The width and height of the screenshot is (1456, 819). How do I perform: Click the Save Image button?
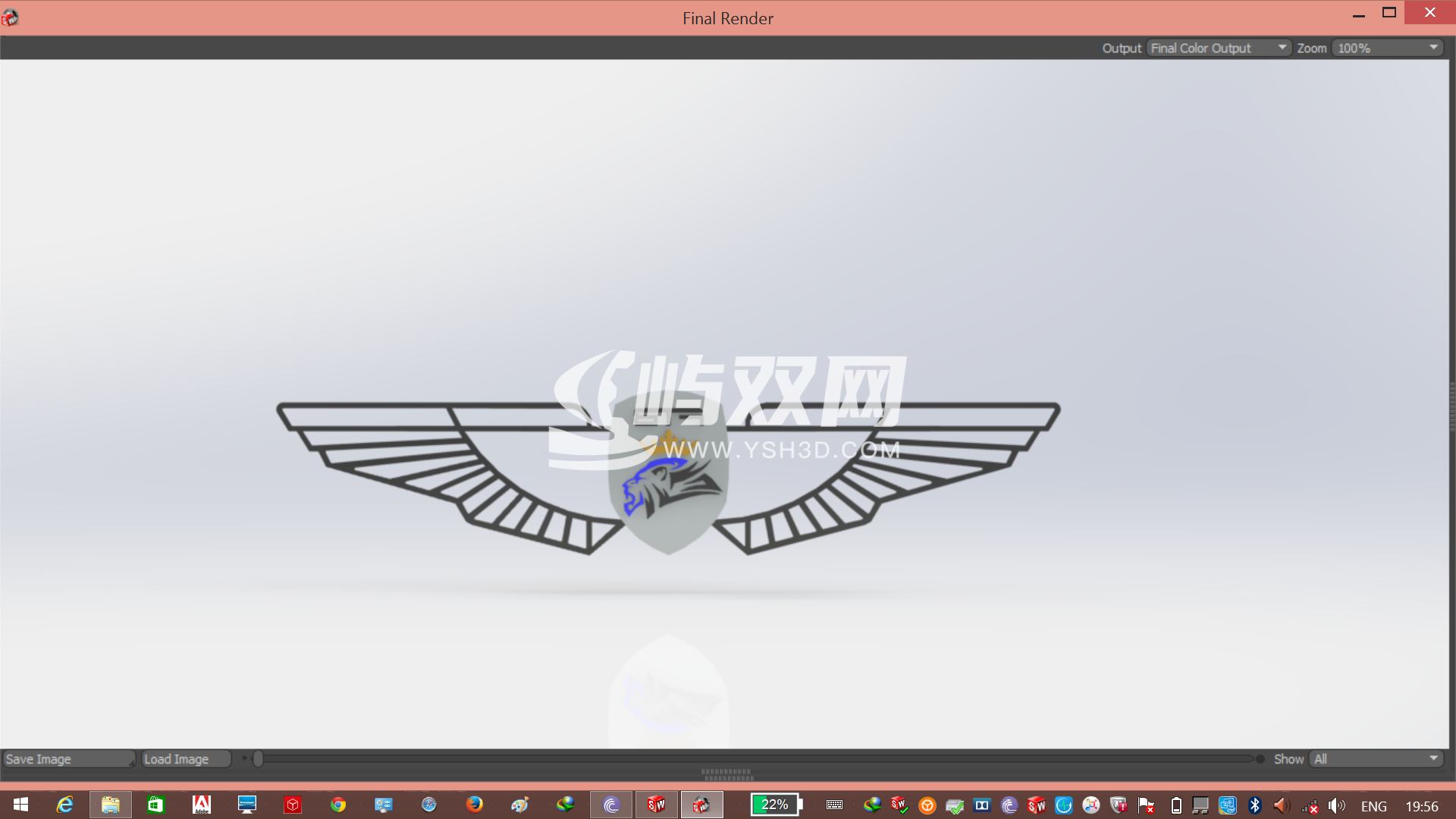point(68,759)
